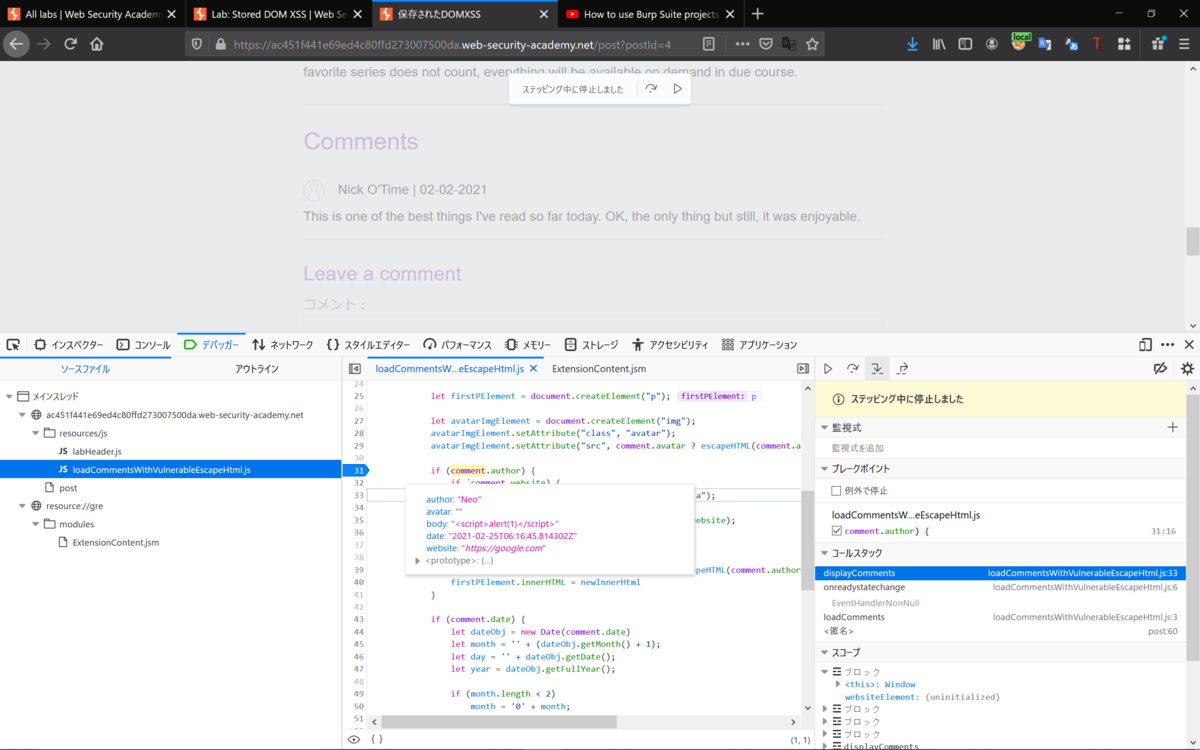
Task: Step over using the debugger toolbar icon
Action: point(852,369)
